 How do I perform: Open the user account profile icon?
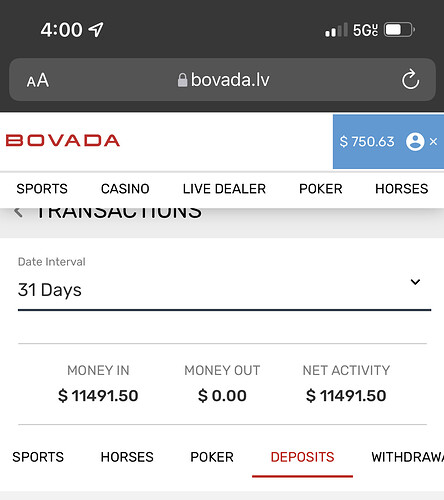click(415, 142)
